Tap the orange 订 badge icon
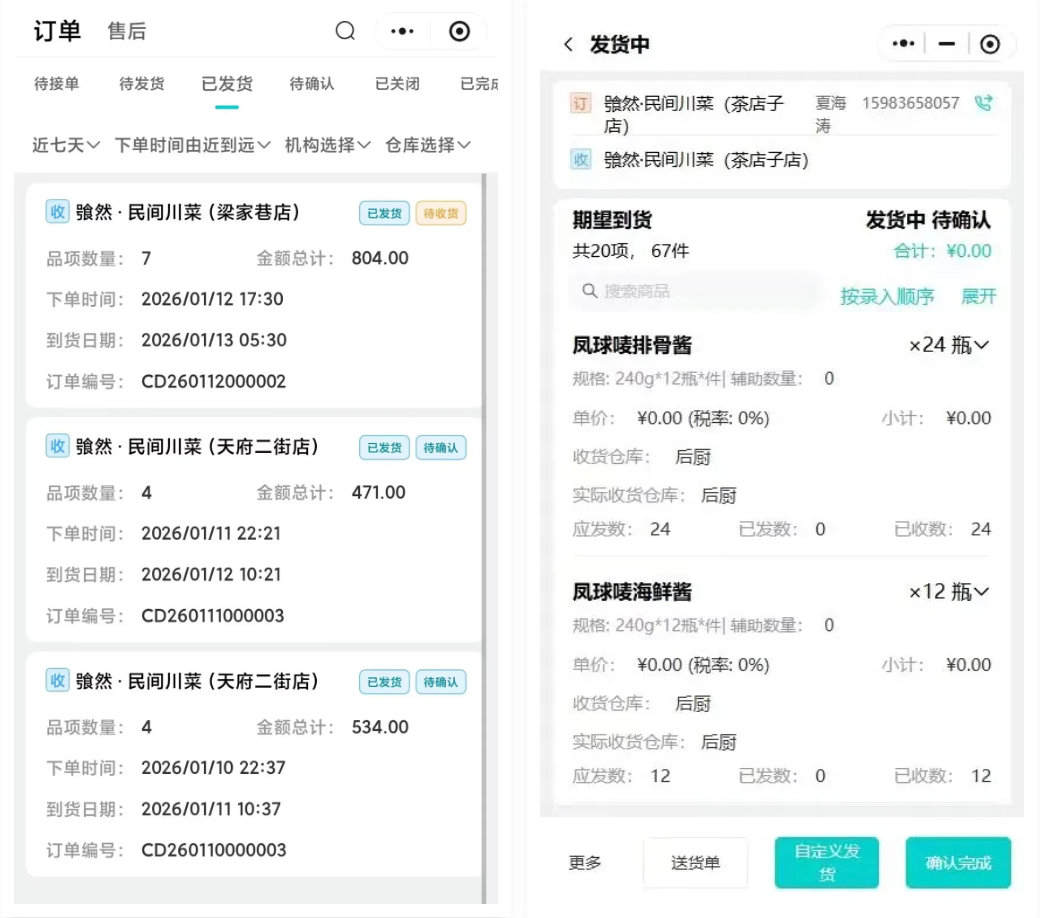The height and width of the screenshot is (918, 1040). click(x=580, y=103)
